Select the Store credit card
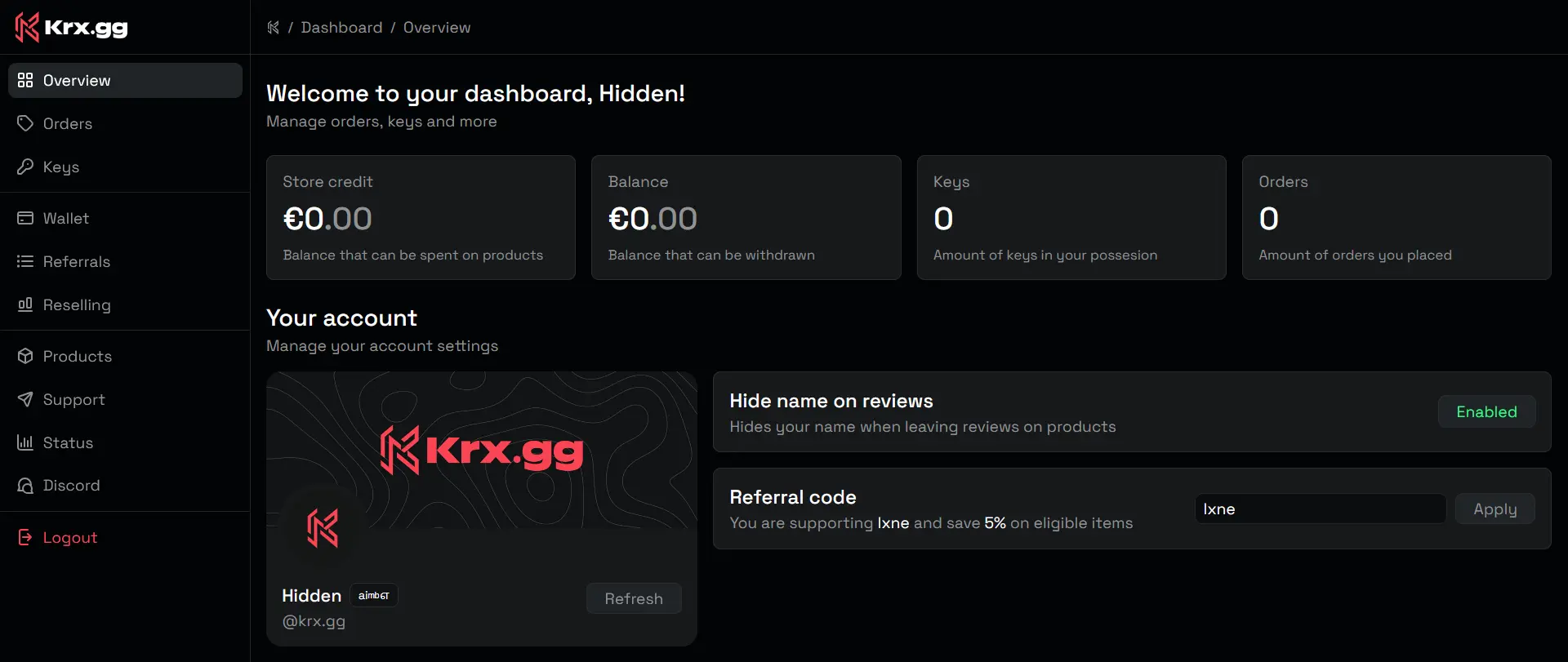 pyautogui.click(x=421, y=217)
